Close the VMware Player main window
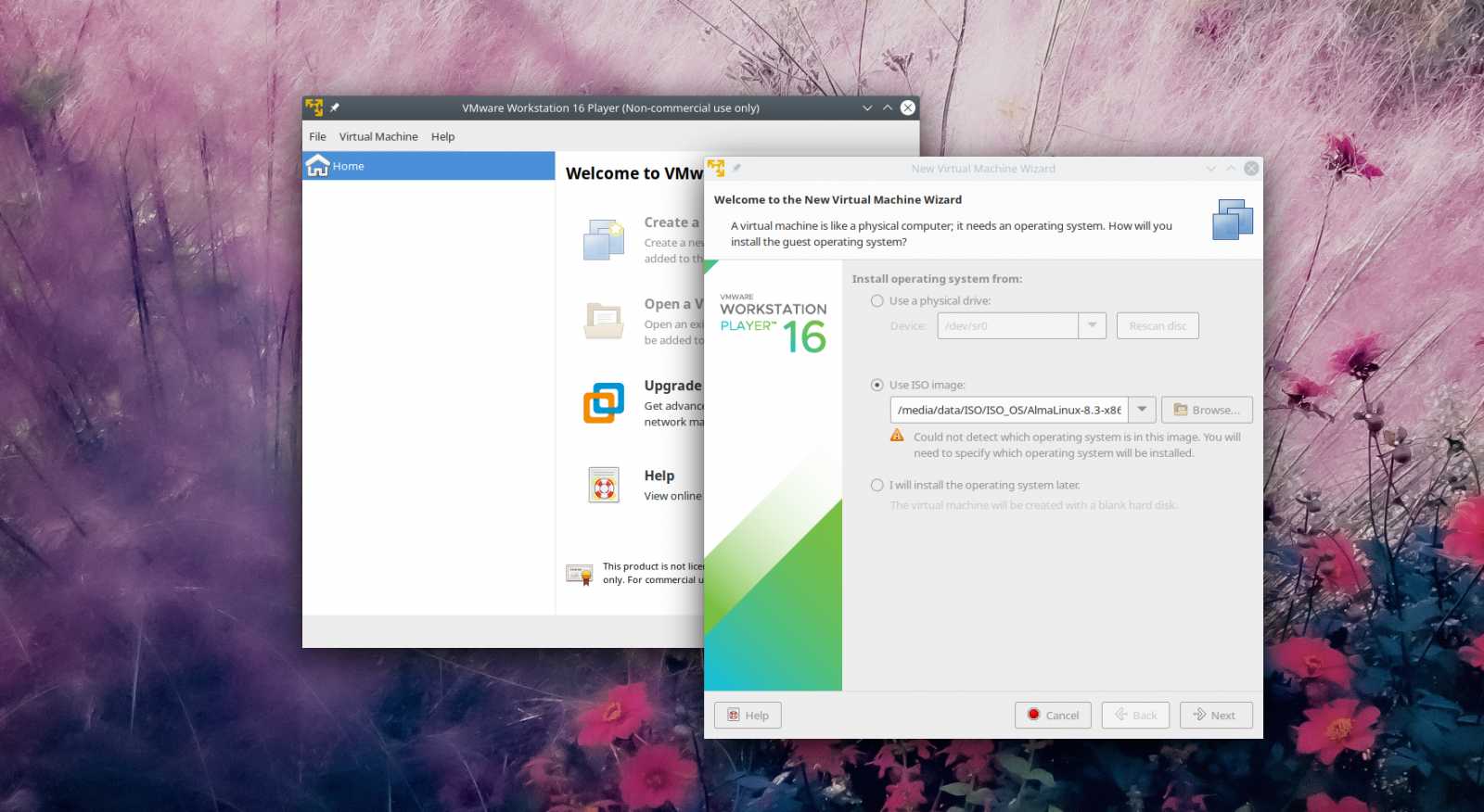This screenshot has width=1484, height=812. (x=908, y=108)
